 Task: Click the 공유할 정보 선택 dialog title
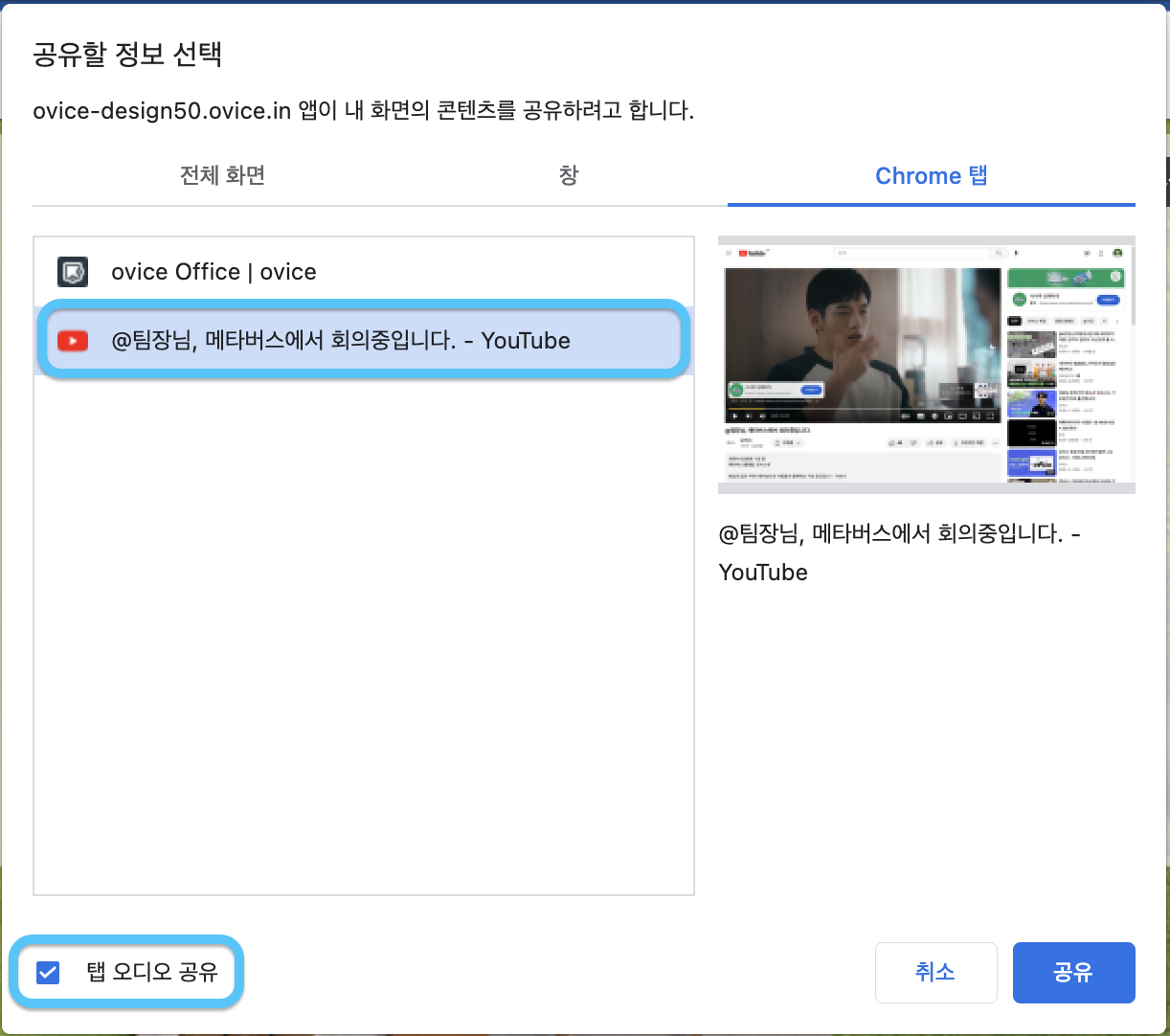[127, 54]
